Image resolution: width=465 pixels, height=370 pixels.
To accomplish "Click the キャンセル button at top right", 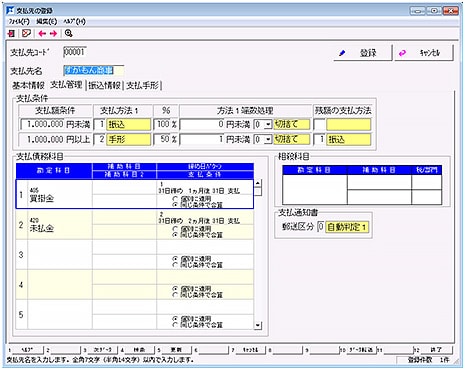I will 424,53.
